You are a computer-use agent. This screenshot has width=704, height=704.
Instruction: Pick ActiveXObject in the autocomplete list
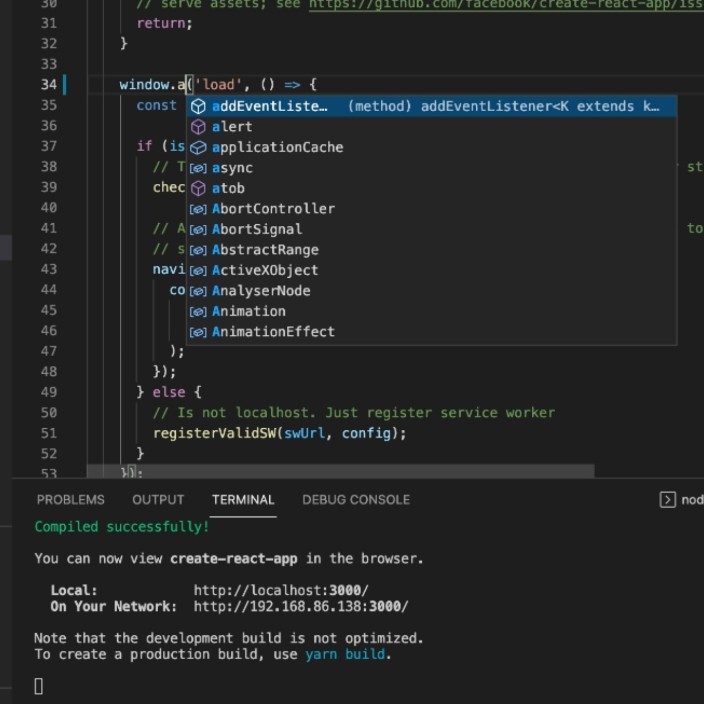(x=265, y=270)
